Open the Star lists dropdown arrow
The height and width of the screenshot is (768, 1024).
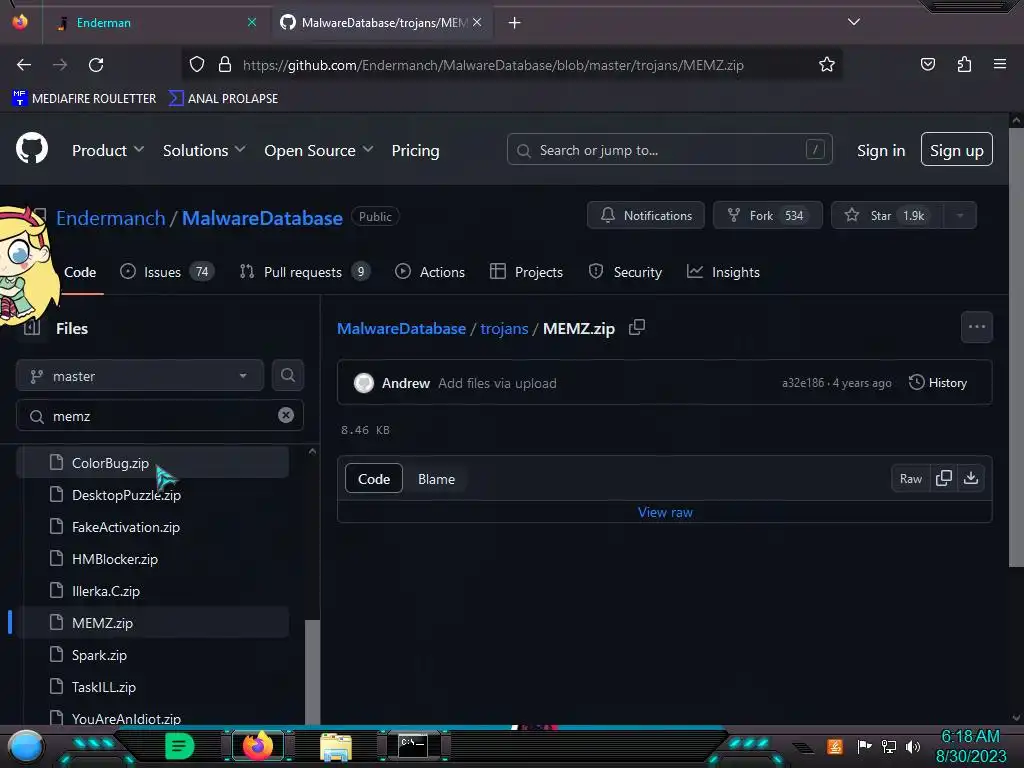coord(960,216)
